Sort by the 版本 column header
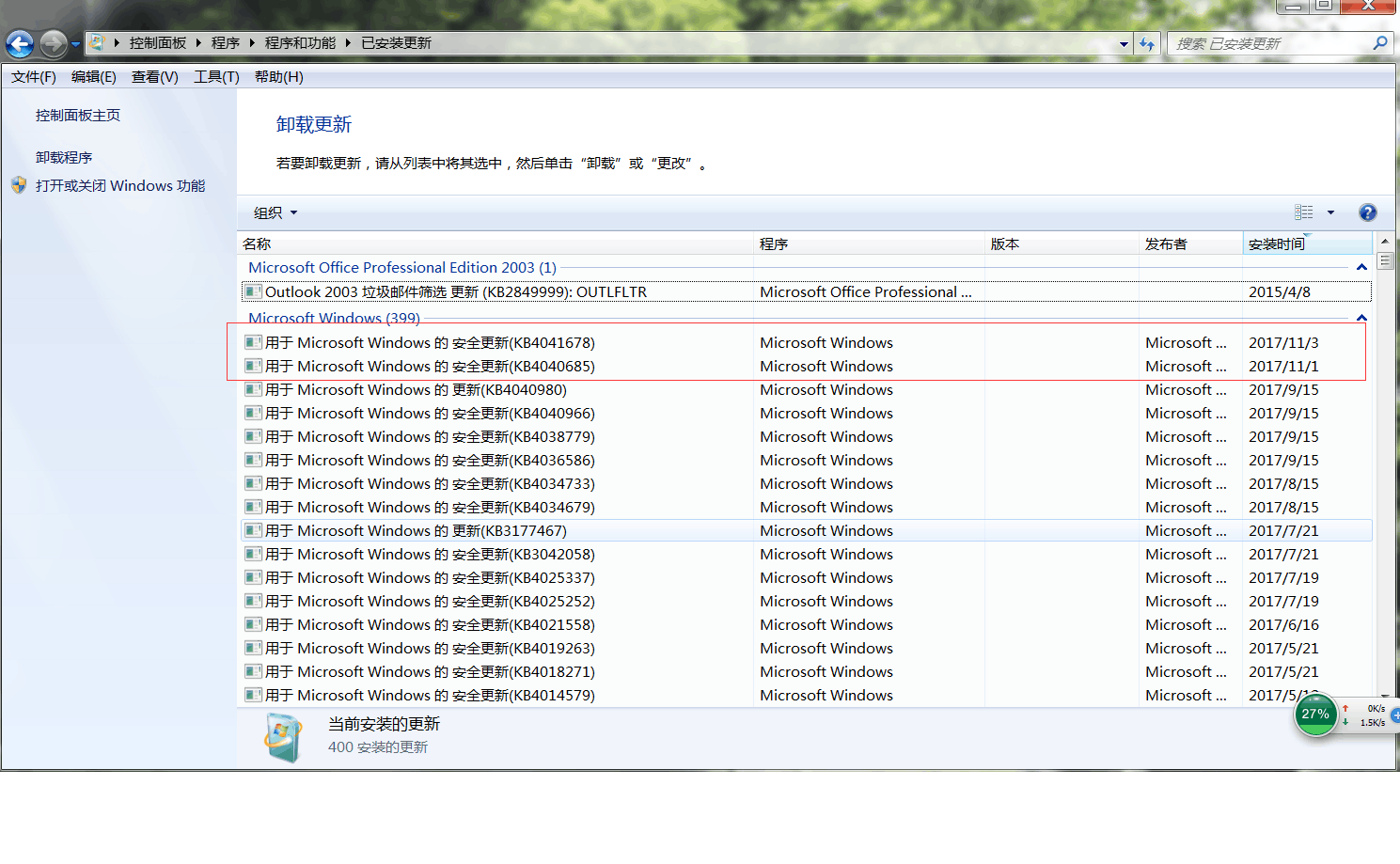 click(1062, 243)
